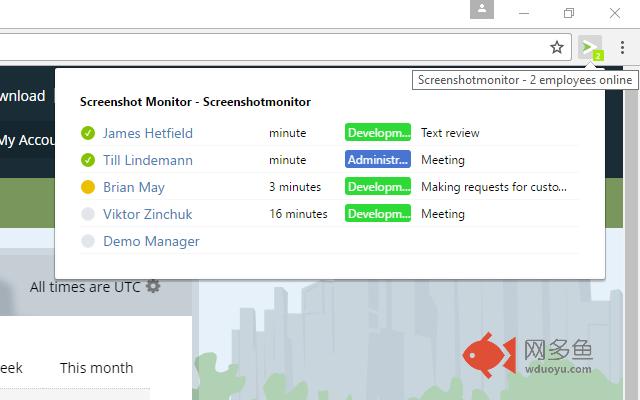The image size is (640, 400).
Task: Close the browser window
Action: tap(615, 13)
